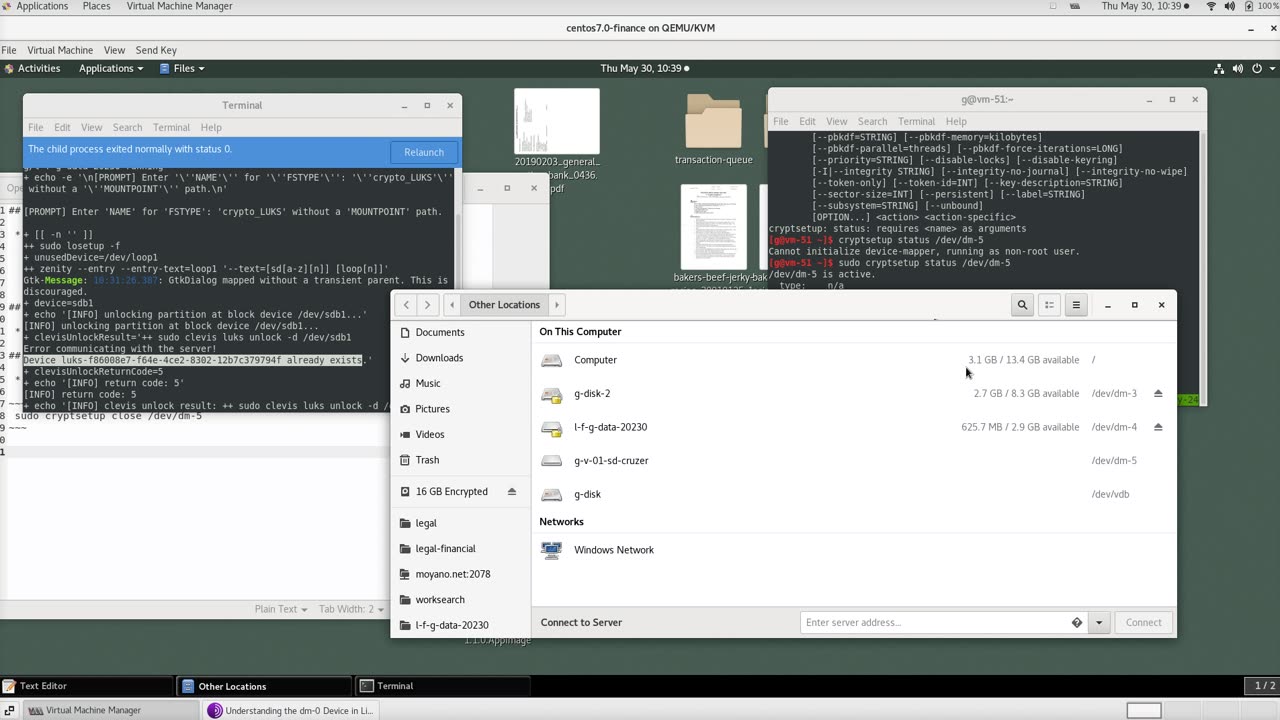Go forward with Files forward arrow
The width and height of the screenshot is (1280, 720).
point(428,305)
